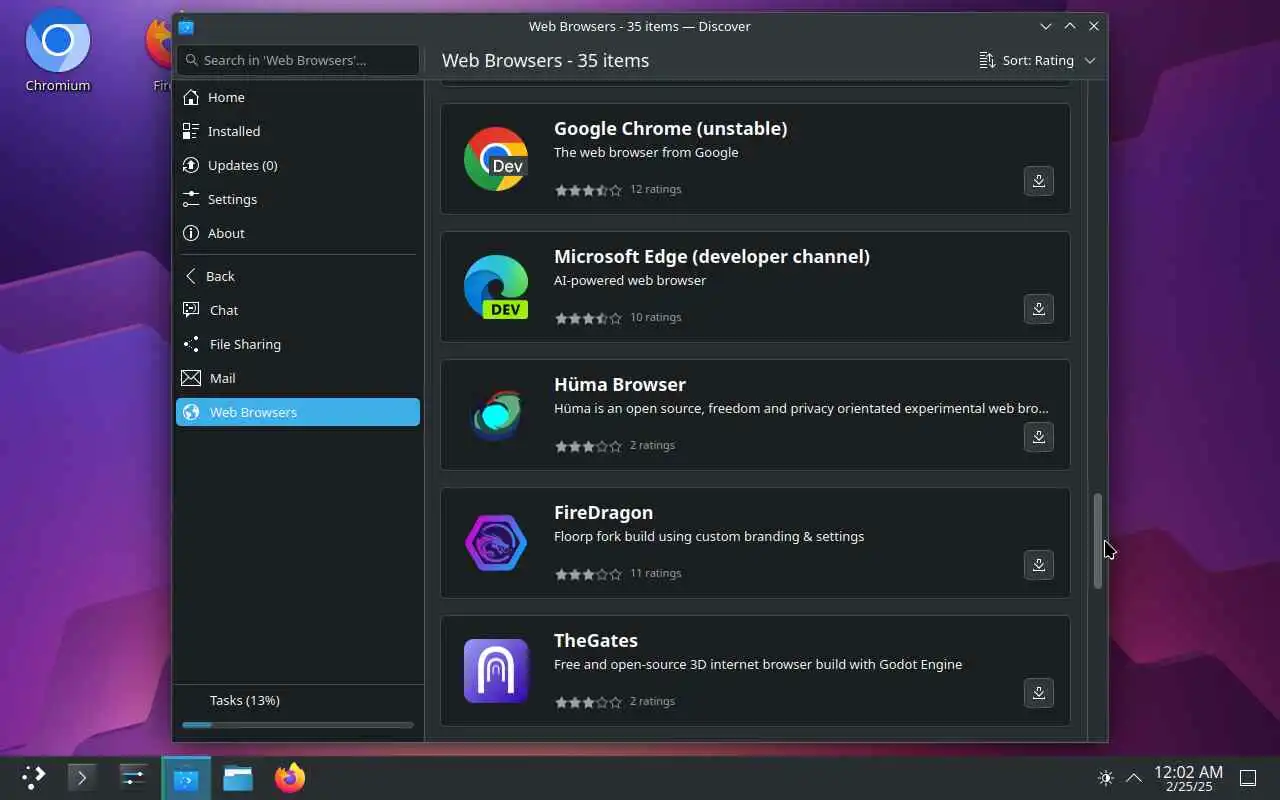The height and width of the screenshot is (800, 1280).
Task: Open Discover Settings page
Action: click(298, 199)
